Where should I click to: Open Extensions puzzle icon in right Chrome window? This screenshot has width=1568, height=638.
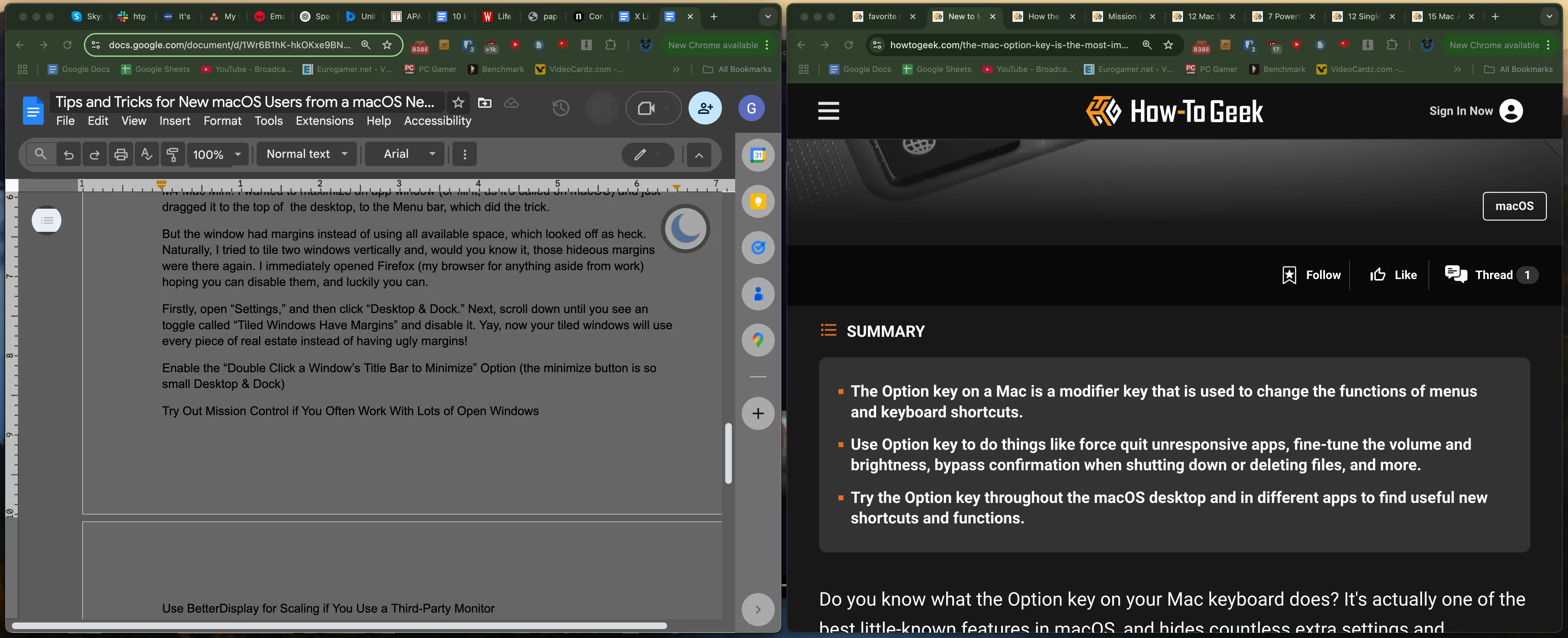click(1391, 45)
